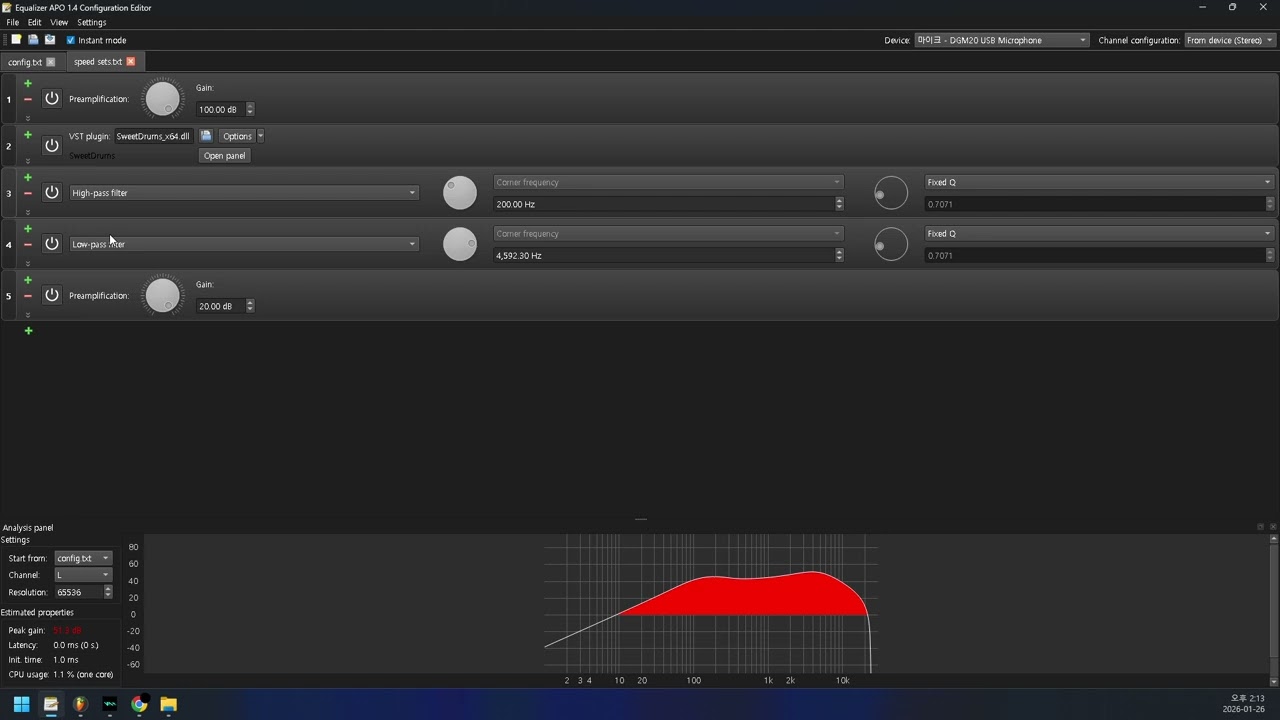
Task: Toggle power for the VST plugin row
Action: [52, 145]
